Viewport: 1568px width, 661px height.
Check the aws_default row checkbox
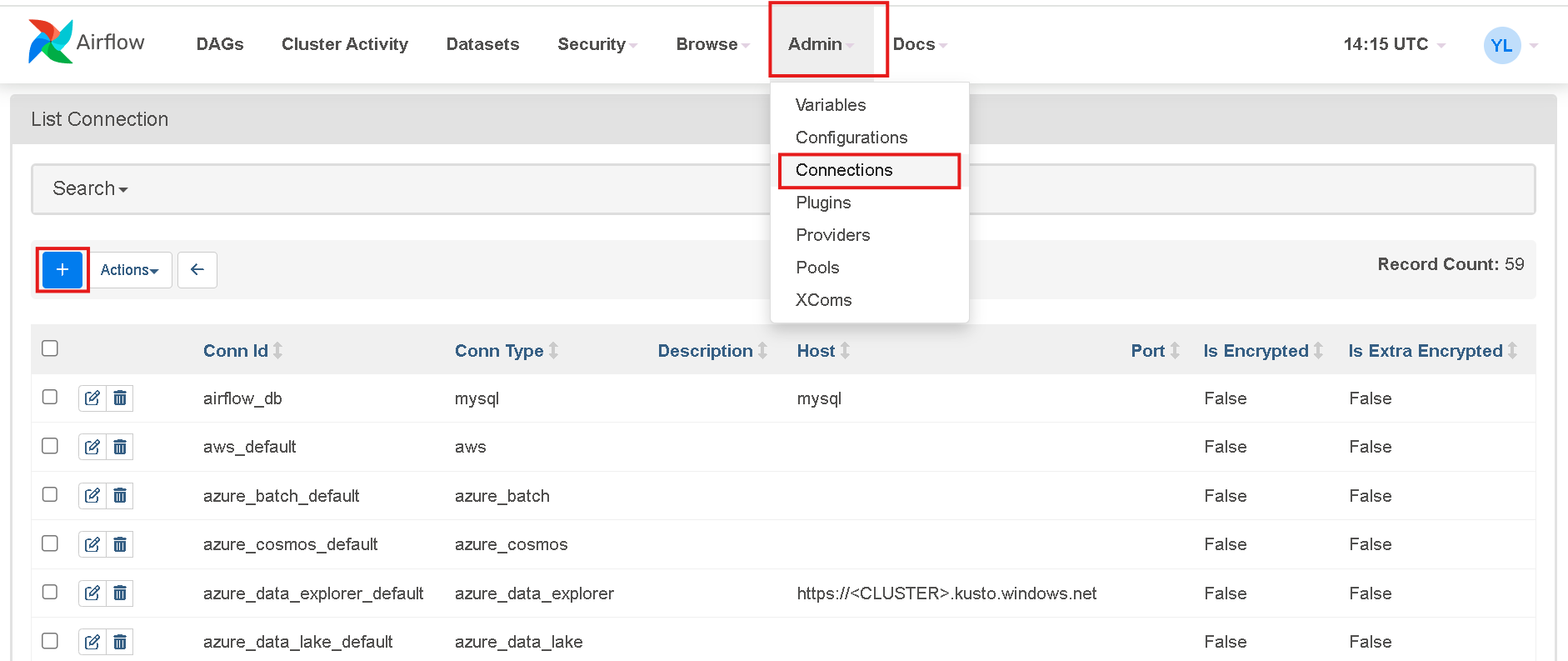tap(50, 446)
